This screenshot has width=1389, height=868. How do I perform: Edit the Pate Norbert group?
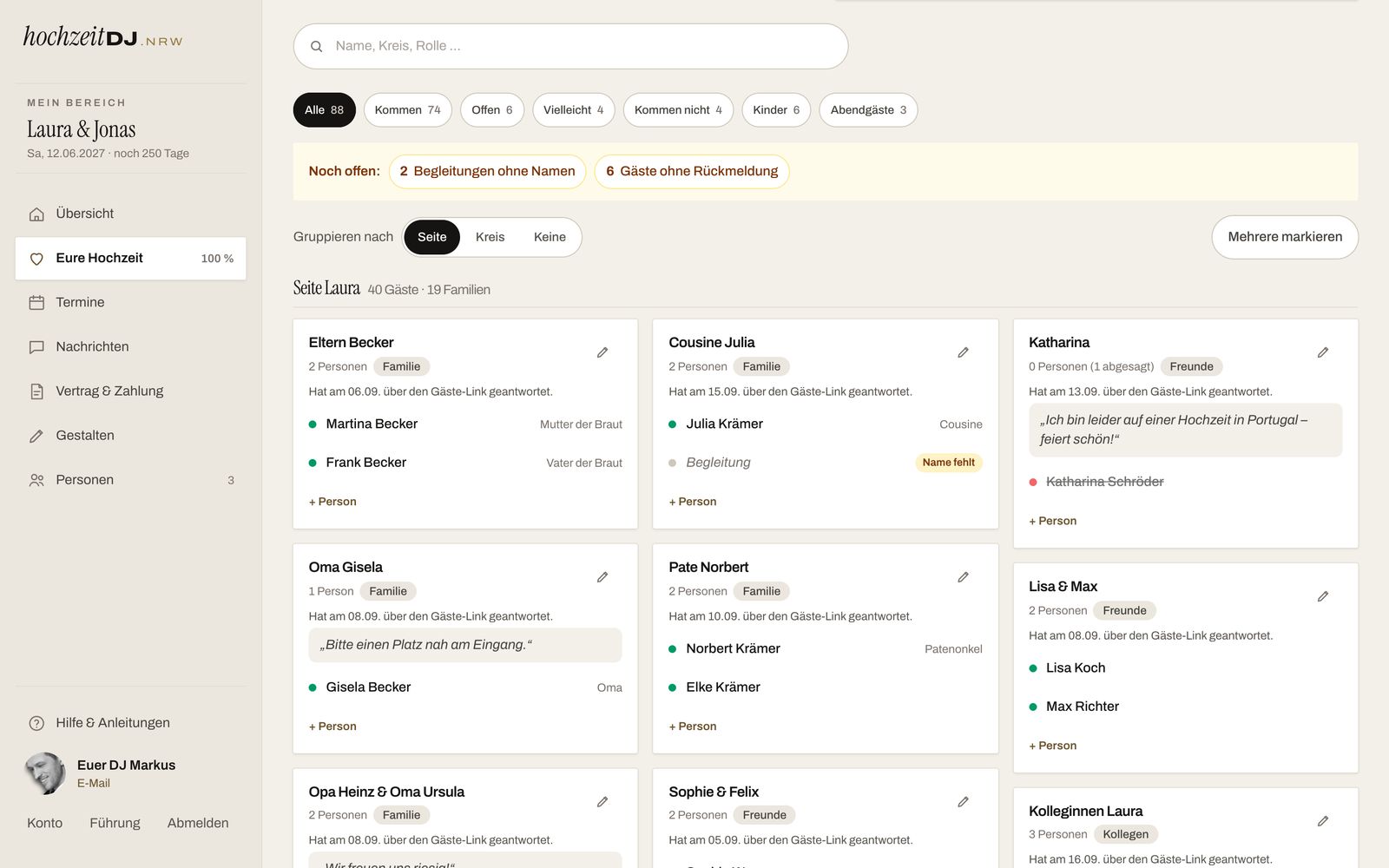[x=963, y=577]
